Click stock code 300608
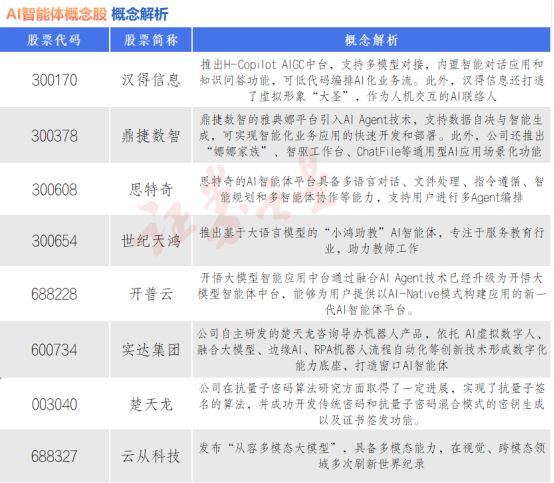 coord(54,190)
